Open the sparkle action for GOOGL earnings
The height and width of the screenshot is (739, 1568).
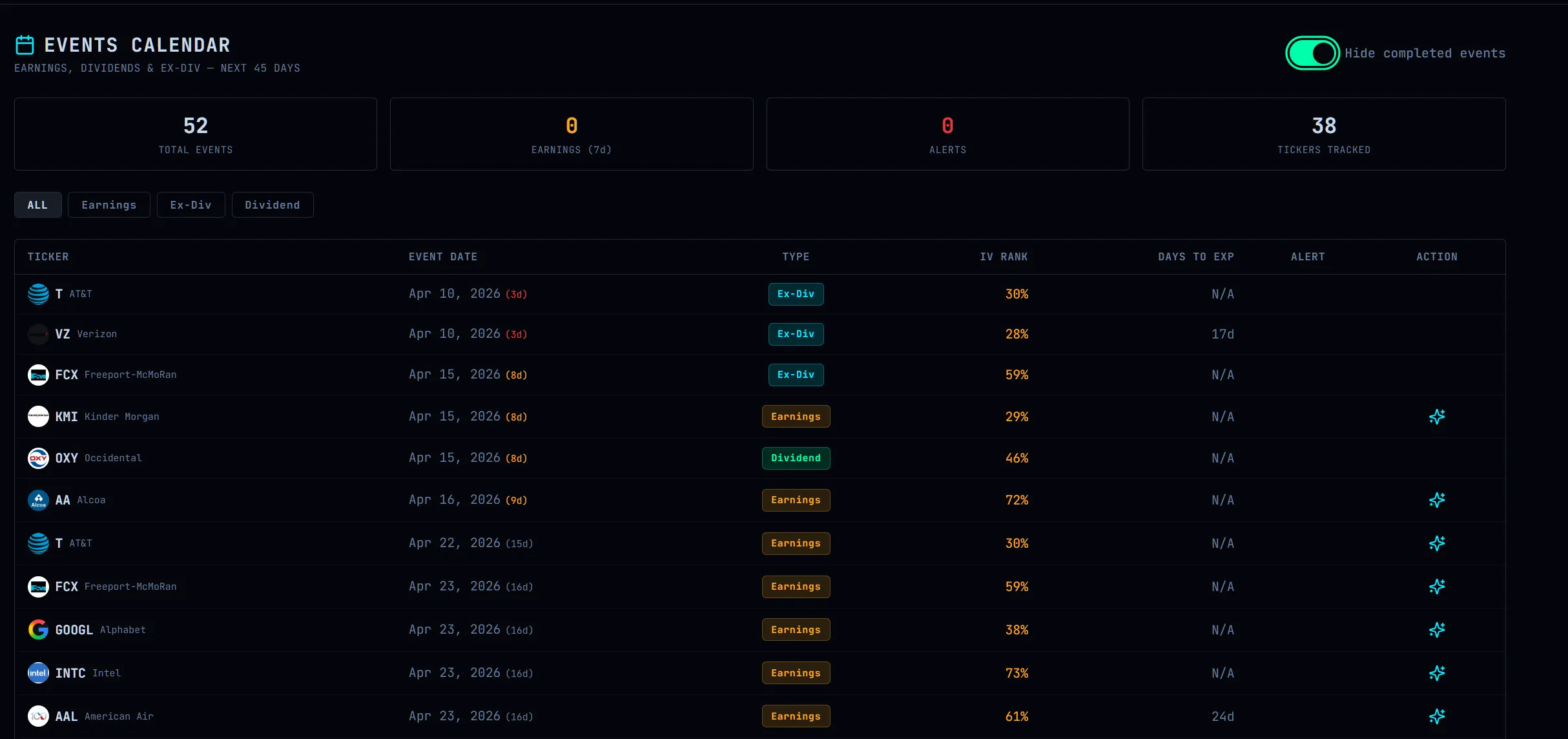[1437, 630]
